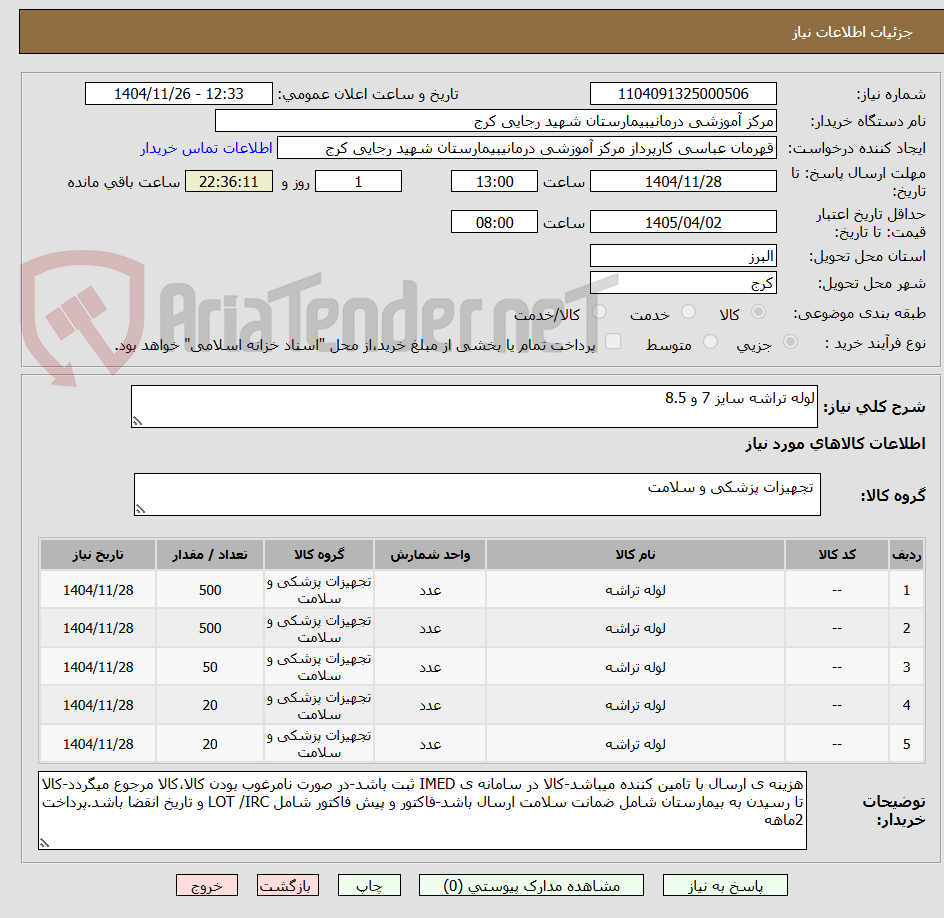Click the buyer organization name field
The image size is (944, 918).
click(x=495, y=121)
